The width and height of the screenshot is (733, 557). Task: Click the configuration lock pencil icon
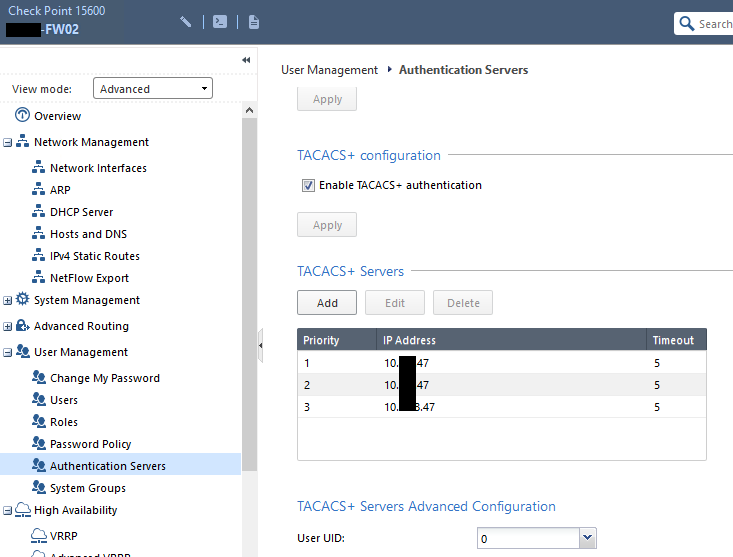click(186, 21)
